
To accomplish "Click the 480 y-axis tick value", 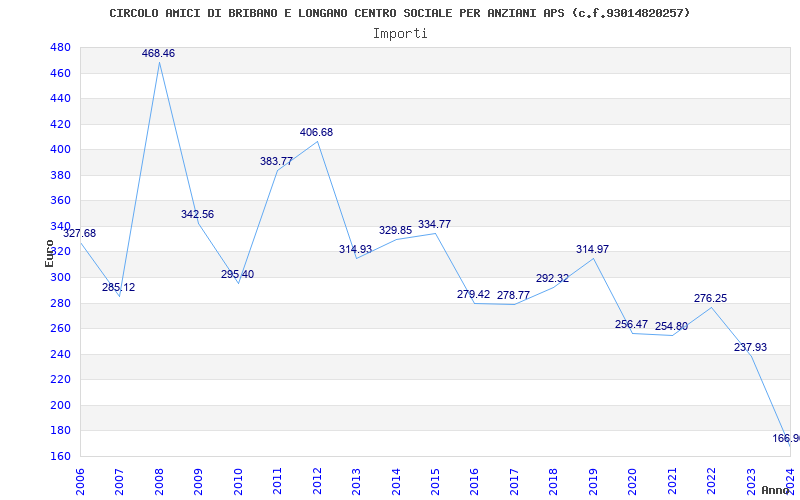I will [60, 47].
